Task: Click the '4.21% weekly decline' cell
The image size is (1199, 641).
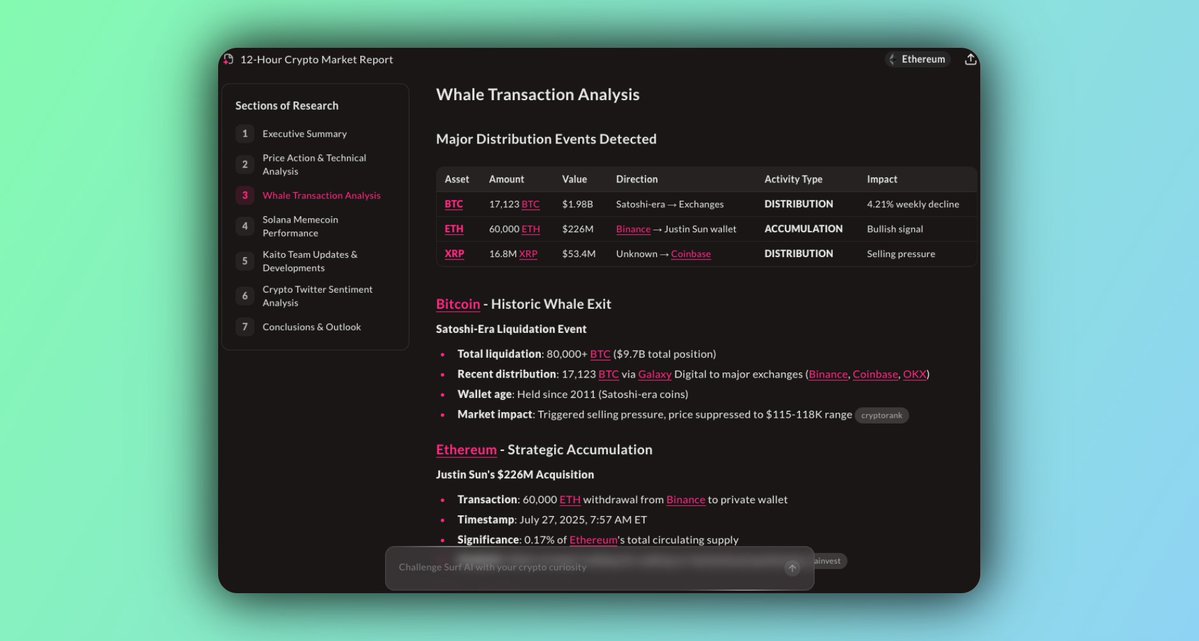Action: pyautogui.click(x=913, y=204)
